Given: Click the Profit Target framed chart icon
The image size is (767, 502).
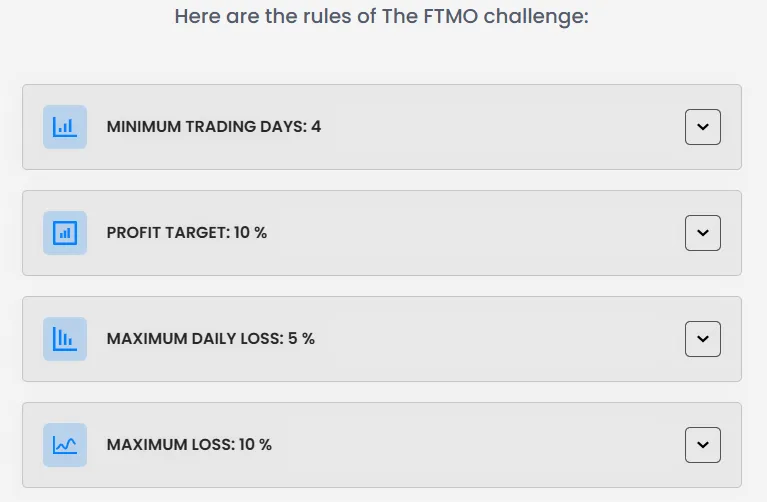Looking at the screenshot, I should 65,233.
